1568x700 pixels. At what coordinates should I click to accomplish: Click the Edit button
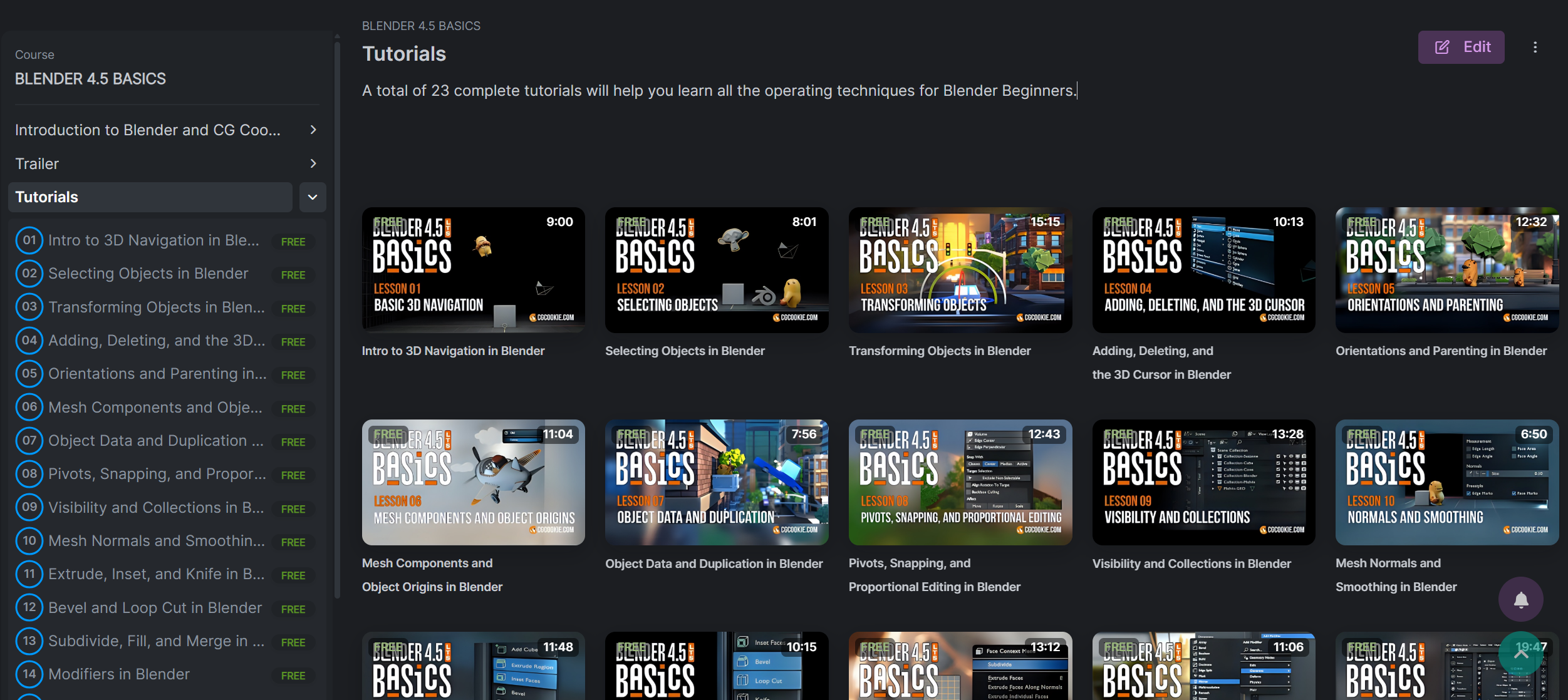[x=1461, y=47]
